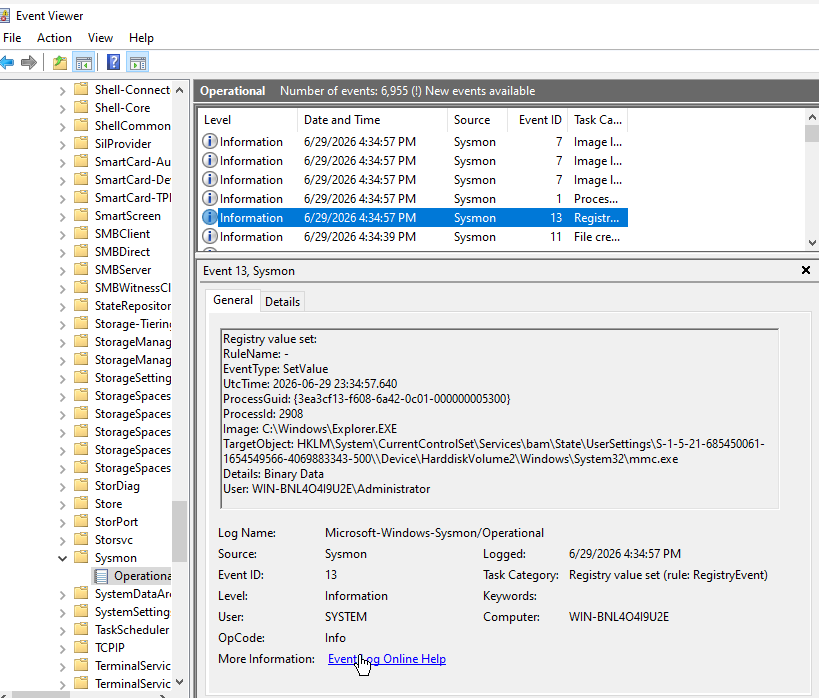Click the Store folder icon
819x698 pixels.
pos(81,503)
